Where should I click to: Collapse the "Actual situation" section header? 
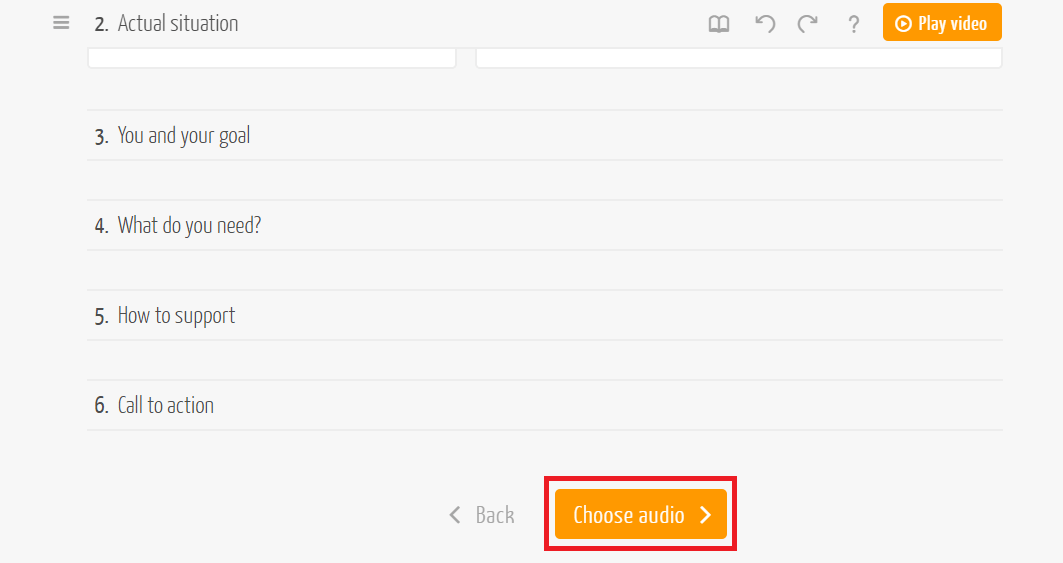pos(178,24)
